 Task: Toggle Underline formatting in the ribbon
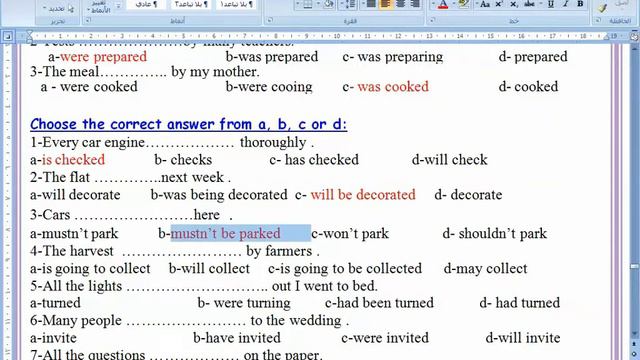pyautogui.click(x=551, y=4)
